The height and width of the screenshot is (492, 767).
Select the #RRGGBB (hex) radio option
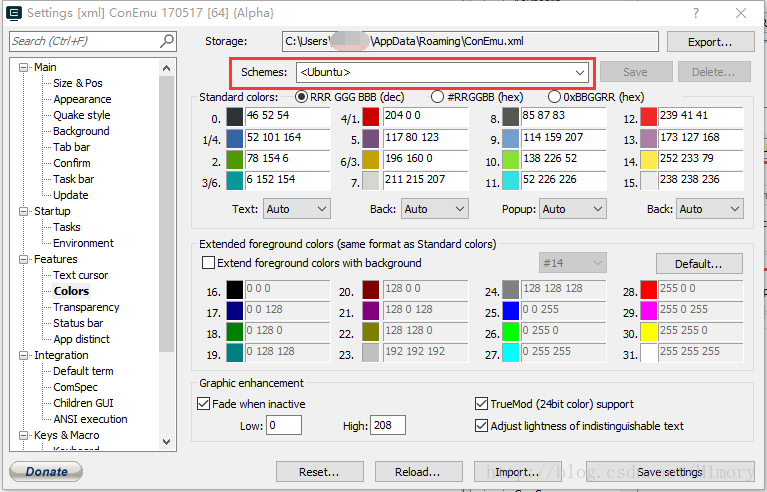438,97
